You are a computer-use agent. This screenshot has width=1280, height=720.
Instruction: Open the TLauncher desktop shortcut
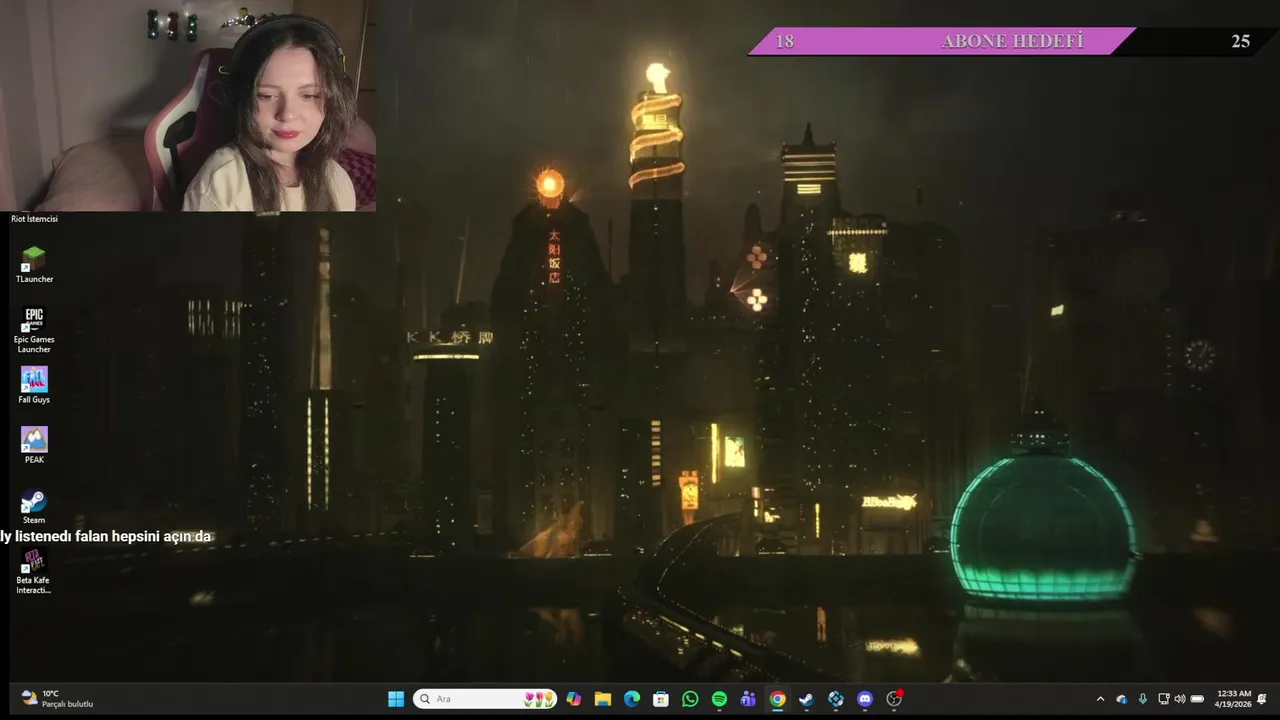34,265
